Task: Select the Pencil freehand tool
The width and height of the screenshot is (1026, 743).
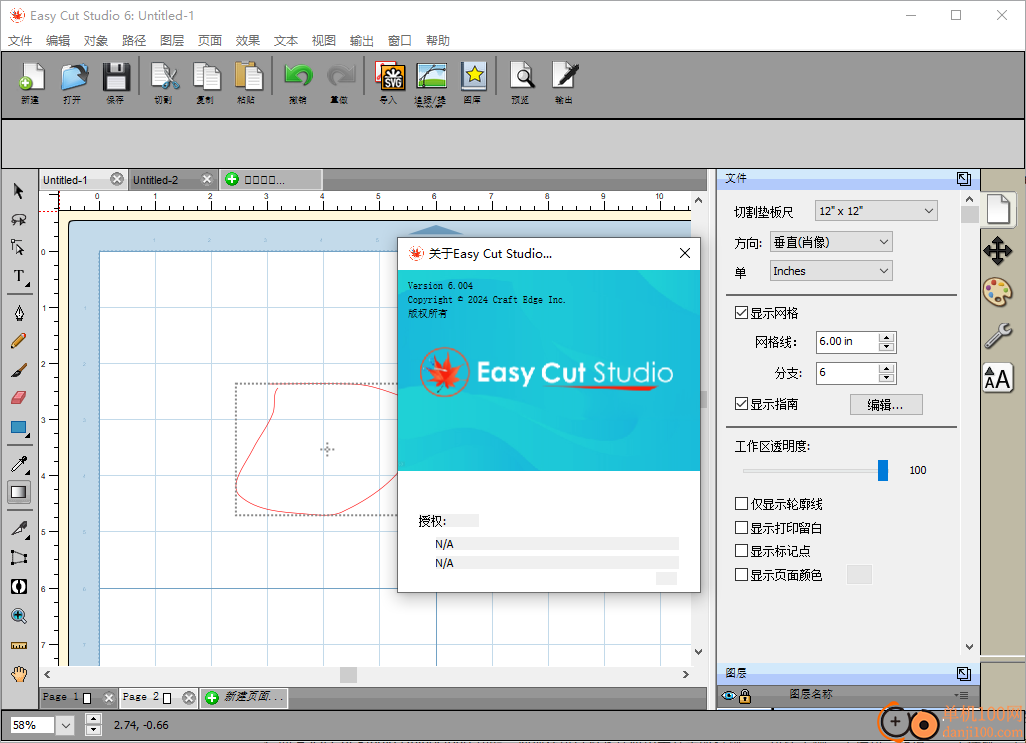Action: [x=19, y=341]
